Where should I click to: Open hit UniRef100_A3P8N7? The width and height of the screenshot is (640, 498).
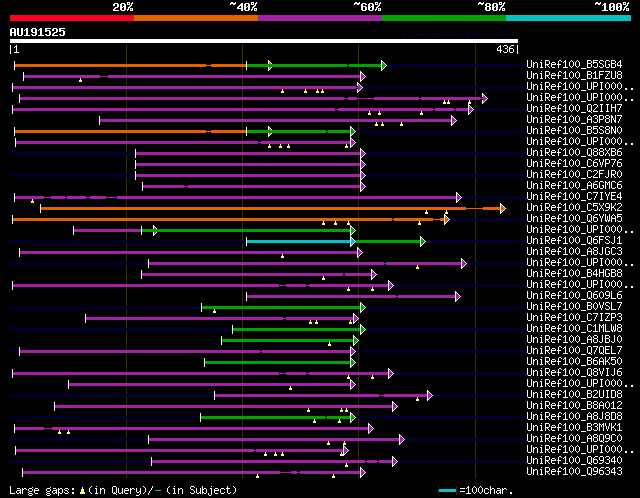coord(574,120)
